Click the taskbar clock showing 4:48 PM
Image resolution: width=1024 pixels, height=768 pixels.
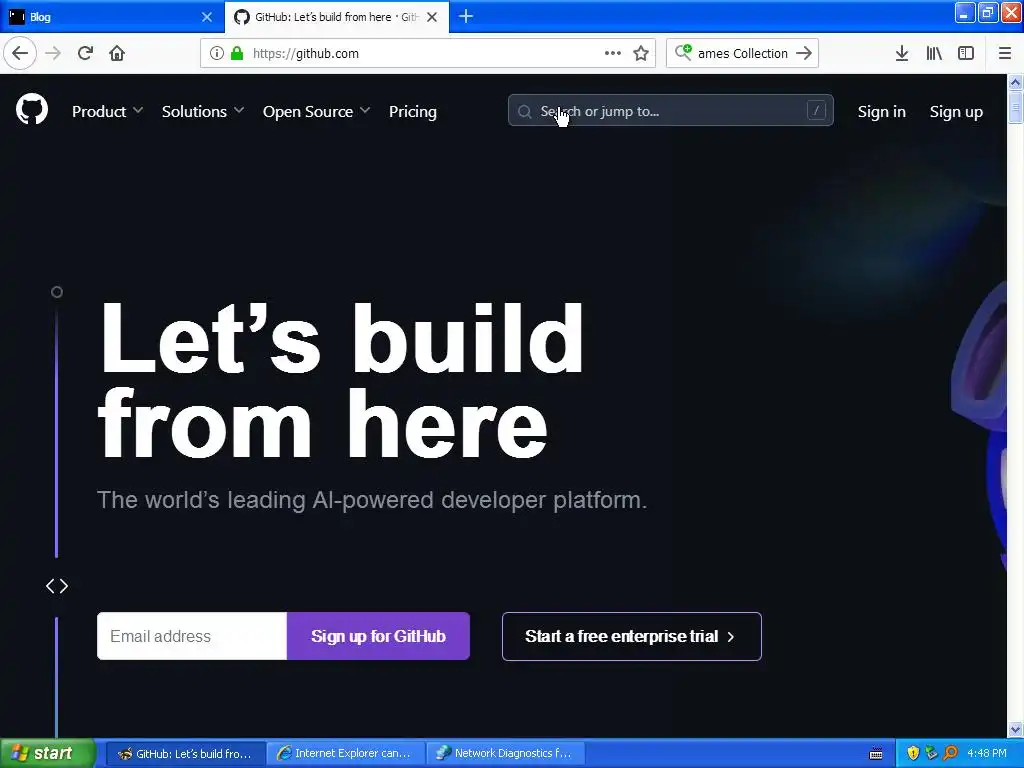[987, 753]
